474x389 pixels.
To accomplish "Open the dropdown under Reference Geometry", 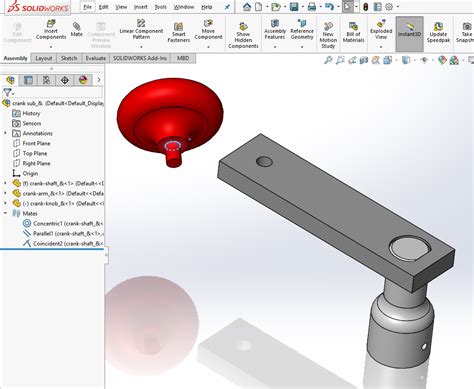I will tap(302, 47).
